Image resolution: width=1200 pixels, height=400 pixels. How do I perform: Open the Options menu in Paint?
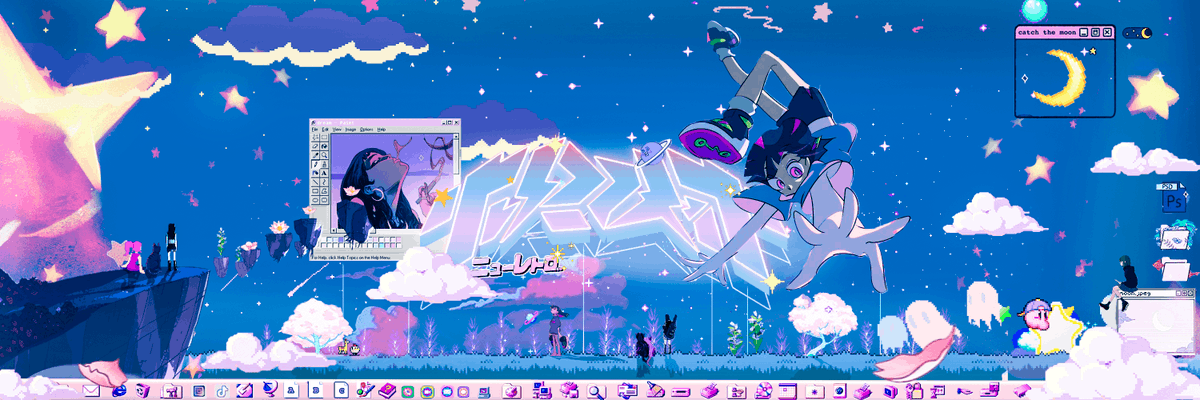point(366,129)
